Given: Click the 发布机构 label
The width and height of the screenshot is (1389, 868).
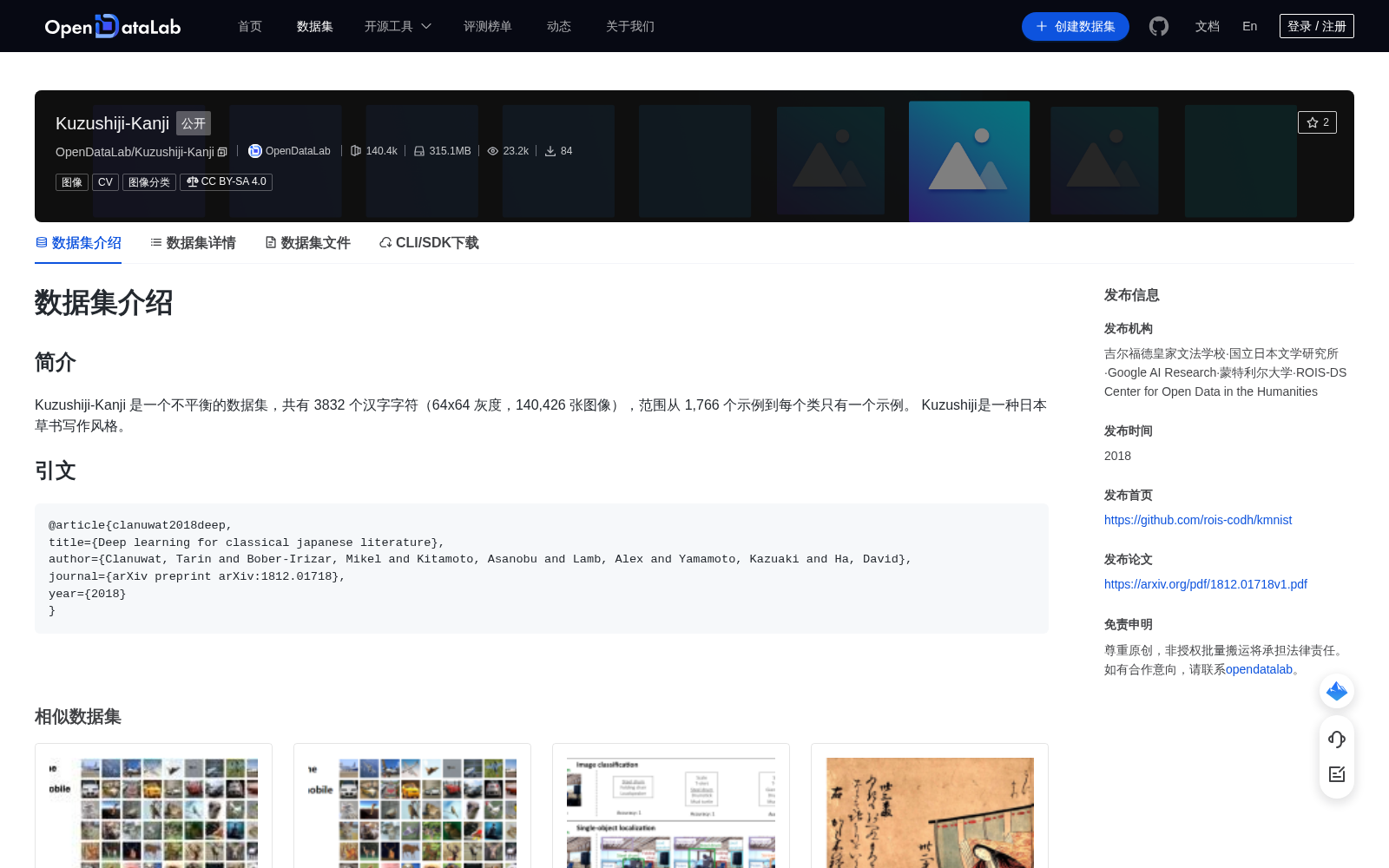Looking at the screenshot, I should click(1129, 329).
